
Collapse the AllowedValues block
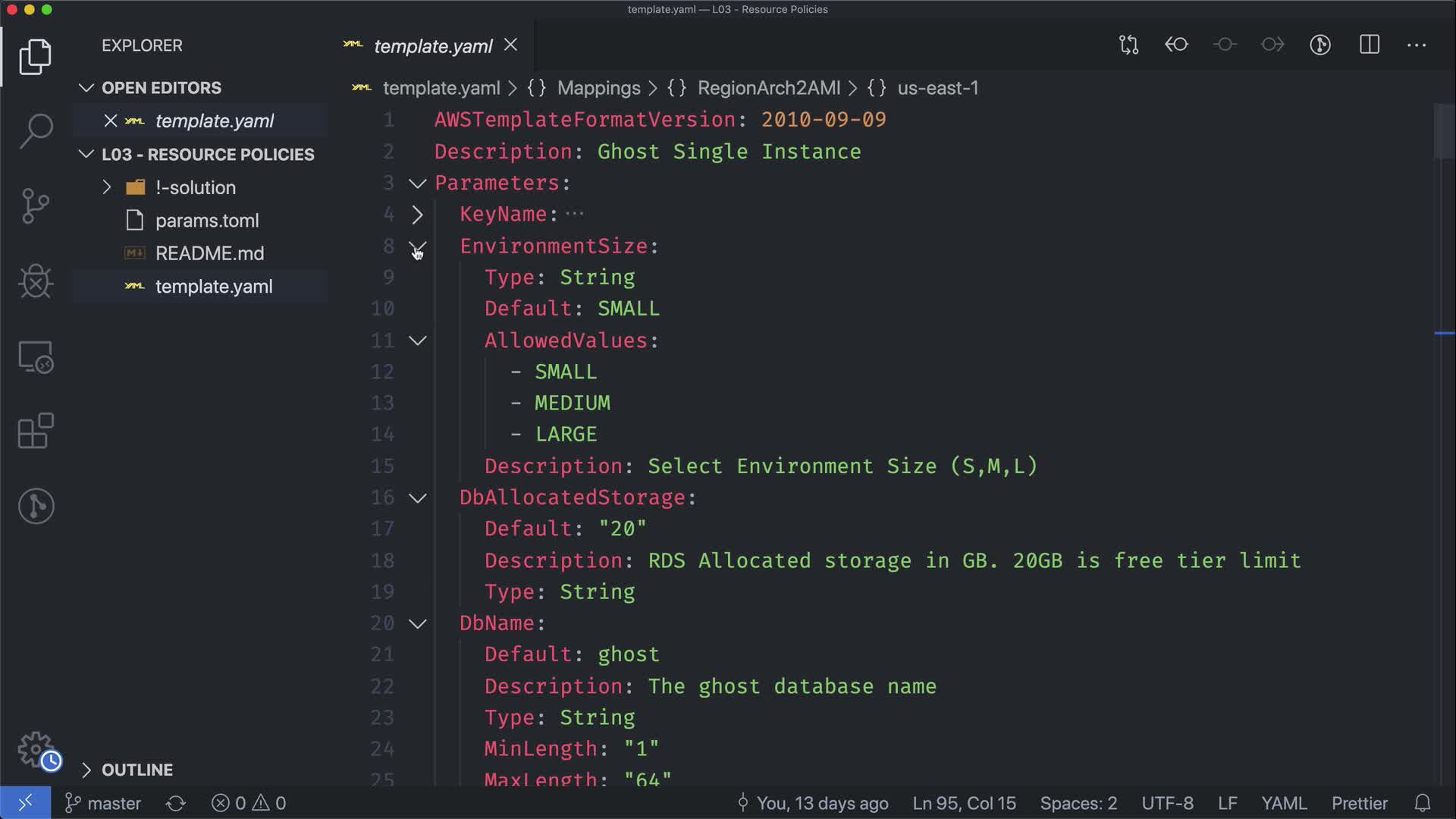coord(417,340)
